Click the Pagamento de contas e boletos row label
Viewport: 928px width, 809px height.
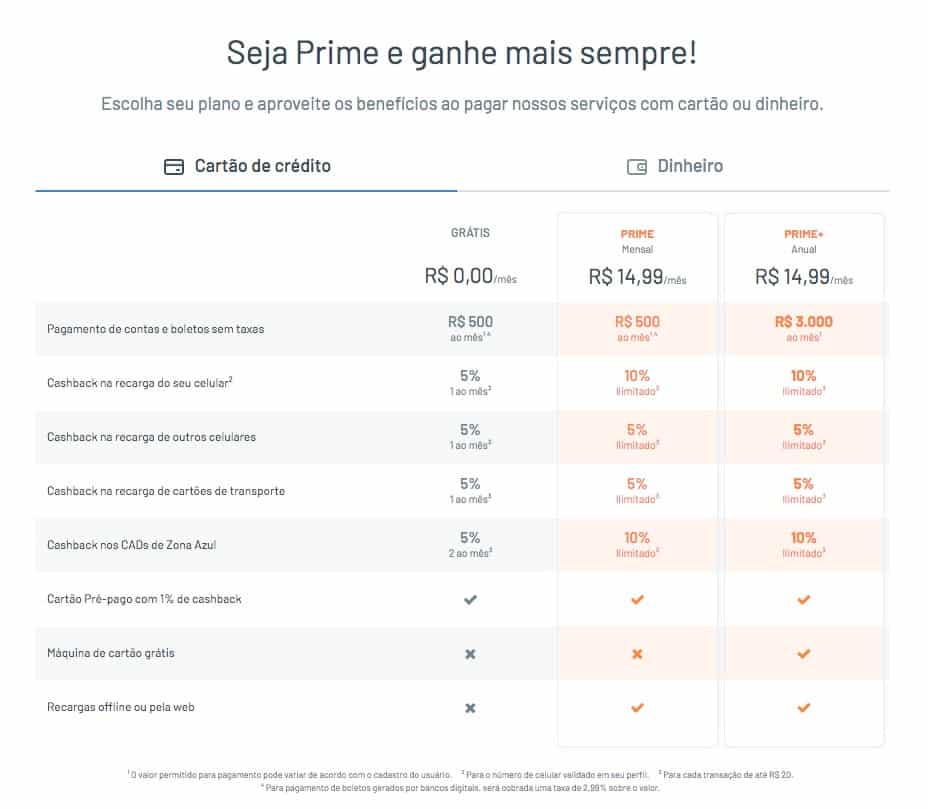(156, 329)
